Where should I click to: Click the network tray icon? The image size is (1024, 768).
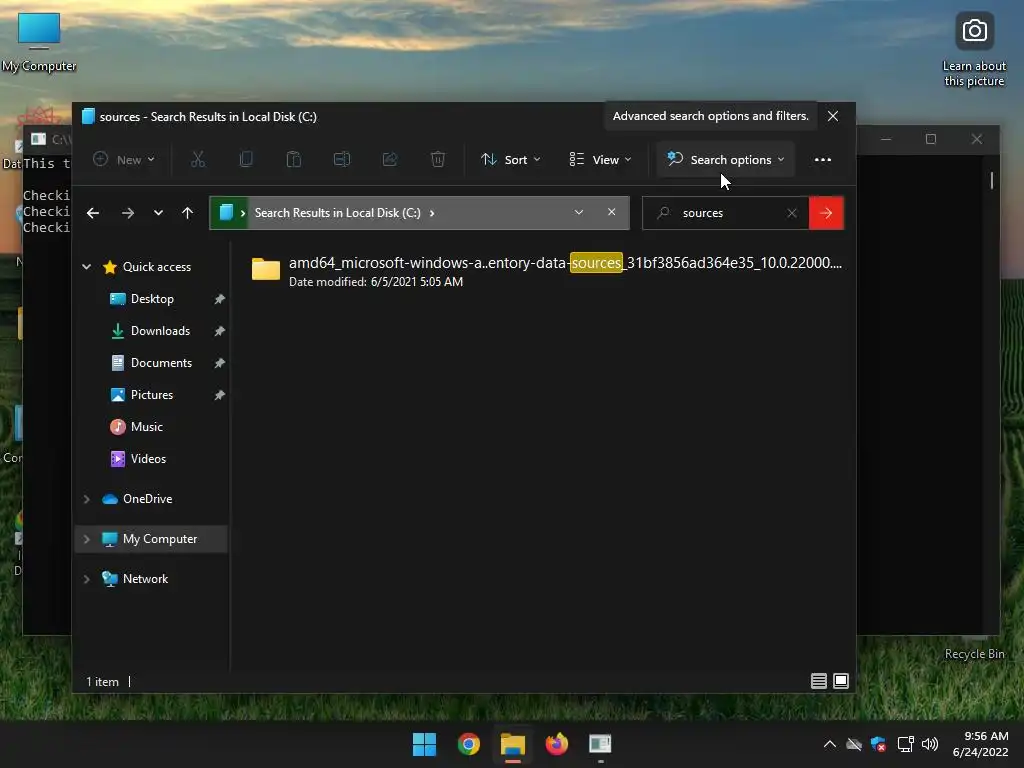point(905,744)
